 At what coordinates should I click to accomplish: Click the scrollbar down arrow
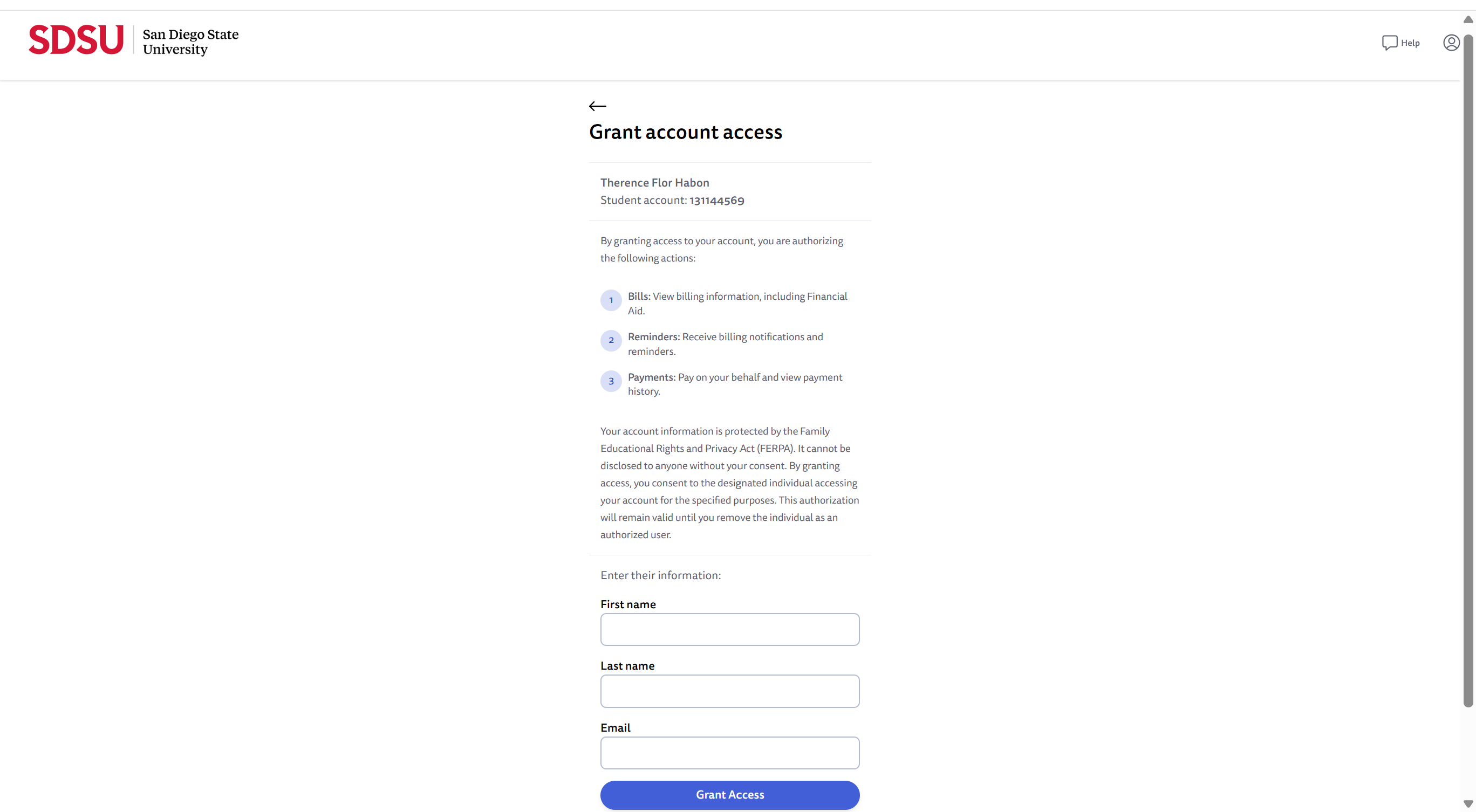(x=1468, y=803)
